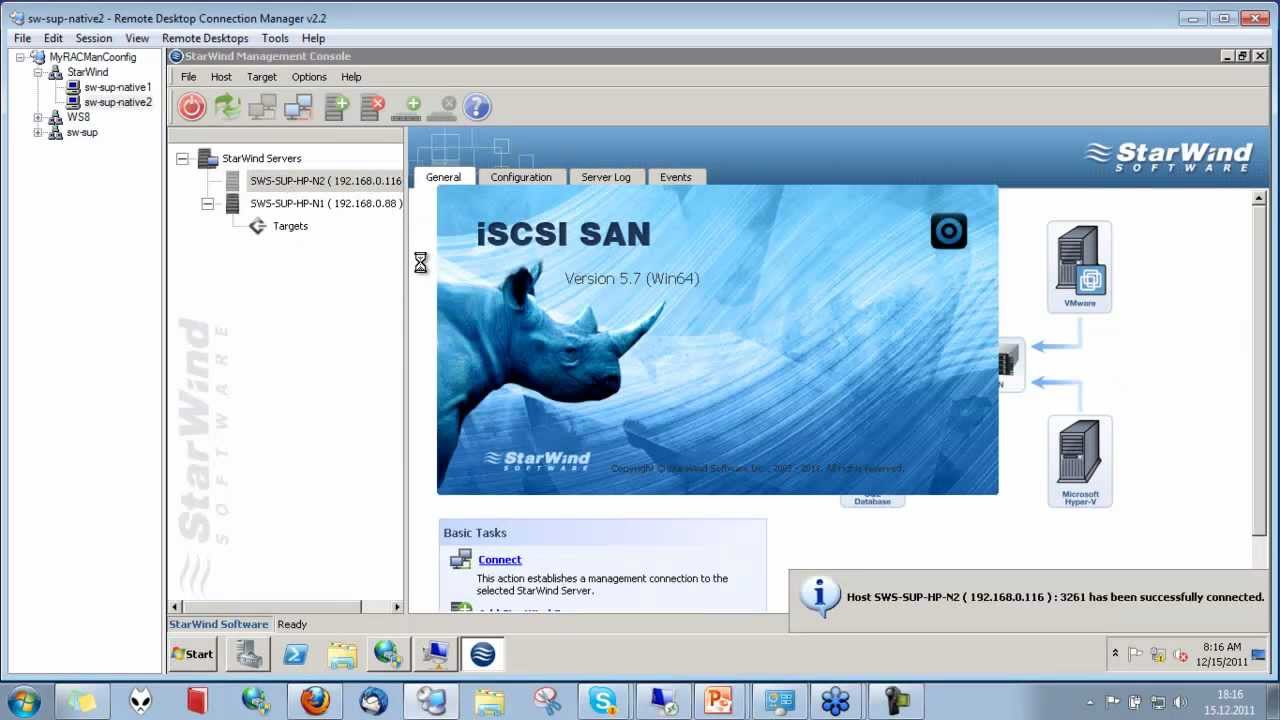
Task: Select sw-sup-native2 in the RDC tree
Action: [118, 102]
